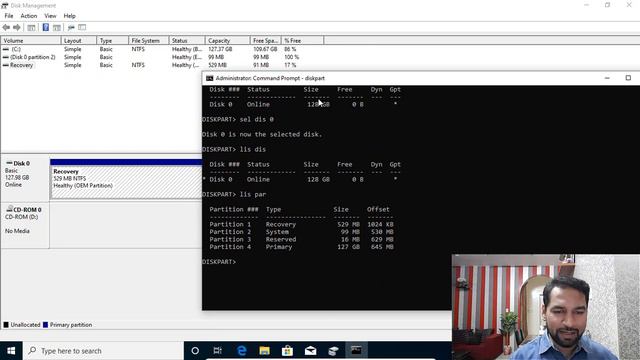
Task: Maximize the Command Prompt diskpart window
Action: 628,78
